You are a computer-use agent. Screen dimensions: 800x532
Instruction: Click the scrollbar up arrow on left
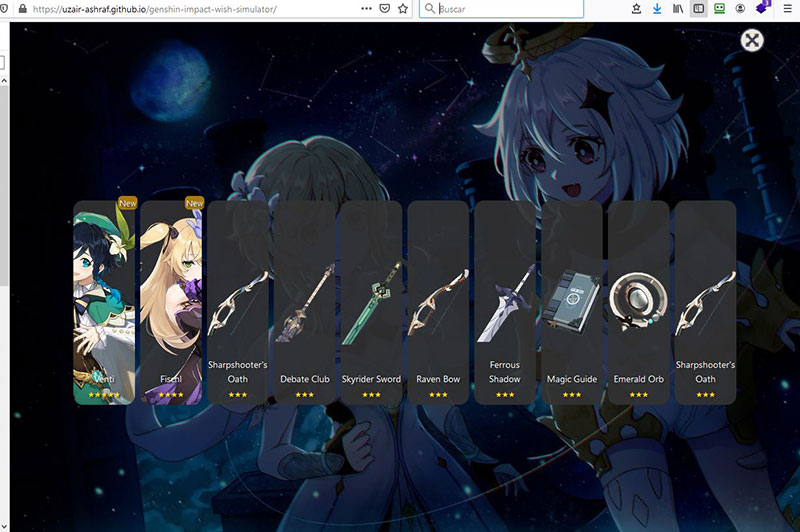click(x=4, y=81)
